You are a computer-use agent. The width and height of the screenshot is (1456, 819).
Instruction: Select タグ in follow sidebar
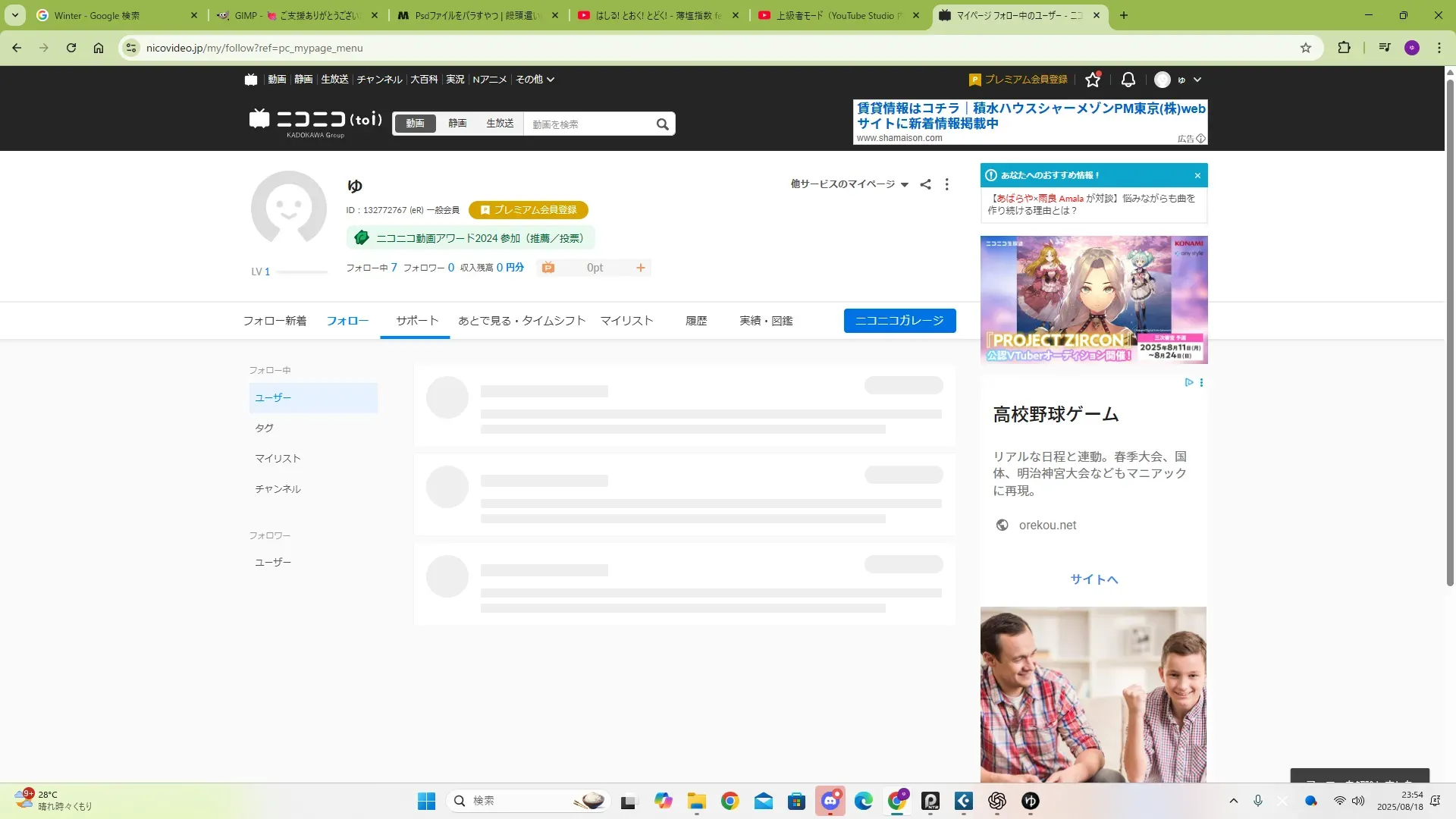pos(264,428)
